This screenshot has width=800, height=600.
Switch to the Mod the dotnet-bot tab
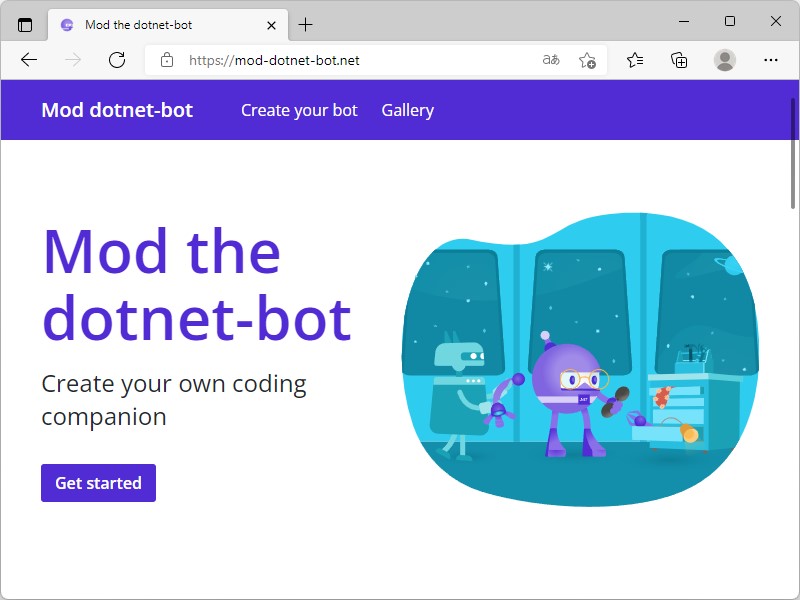click(x=160, y=24)
